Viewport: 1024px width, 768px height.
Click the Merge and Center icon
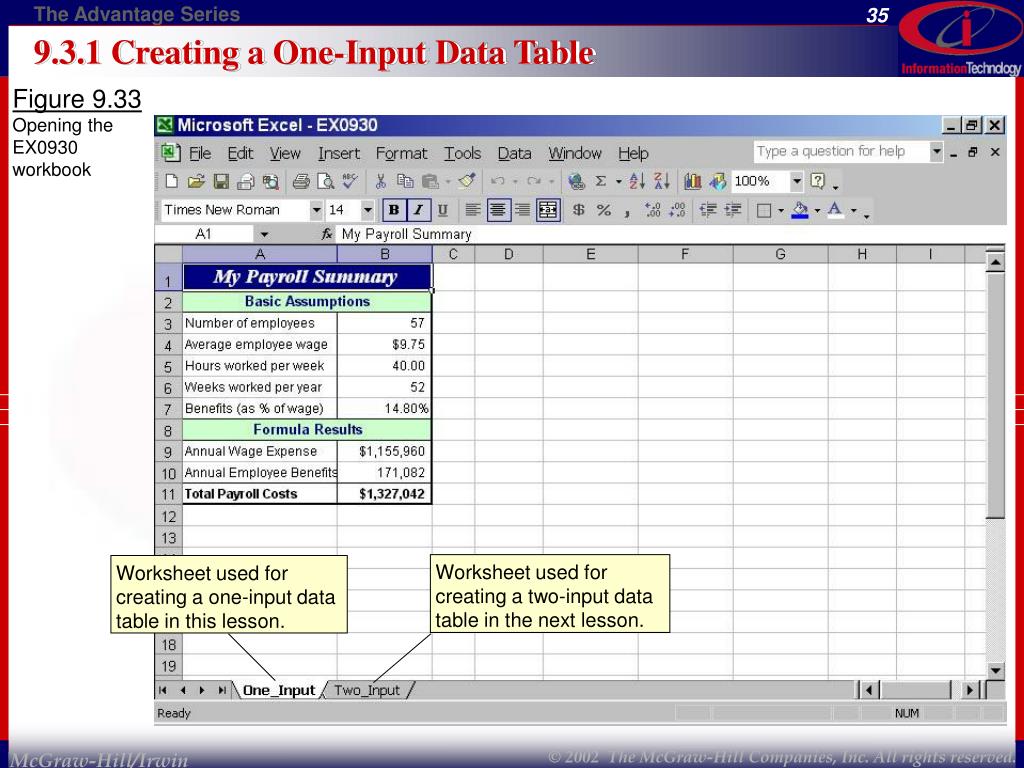548,210
